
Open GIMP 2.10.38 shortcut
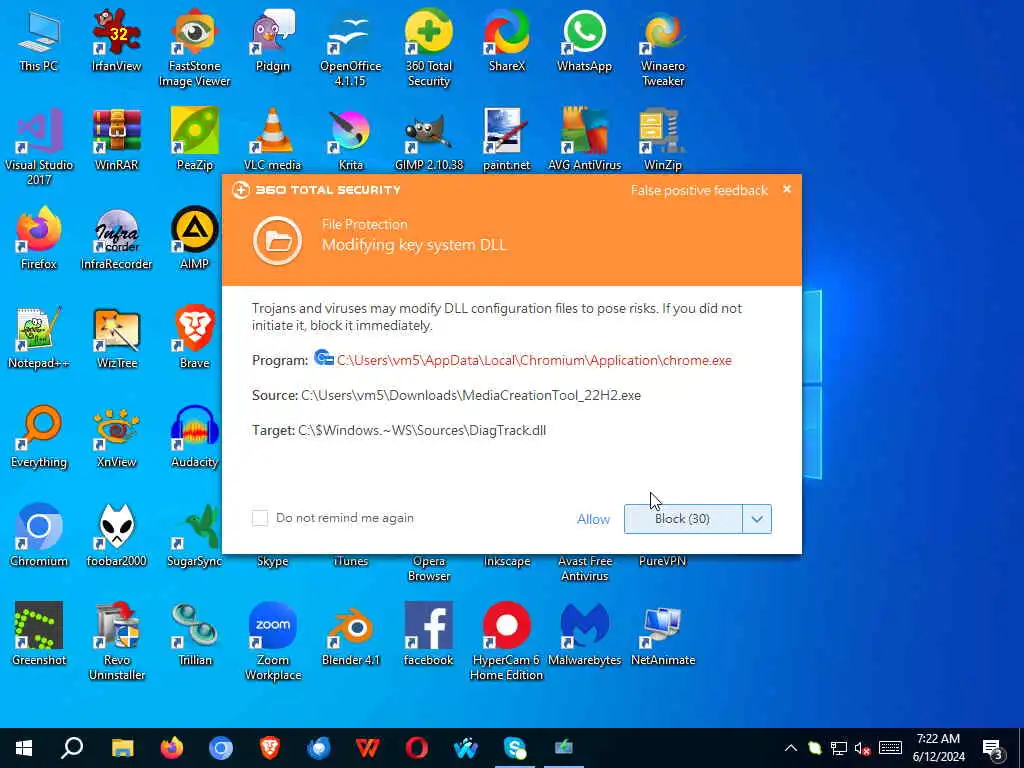(428, 139)
